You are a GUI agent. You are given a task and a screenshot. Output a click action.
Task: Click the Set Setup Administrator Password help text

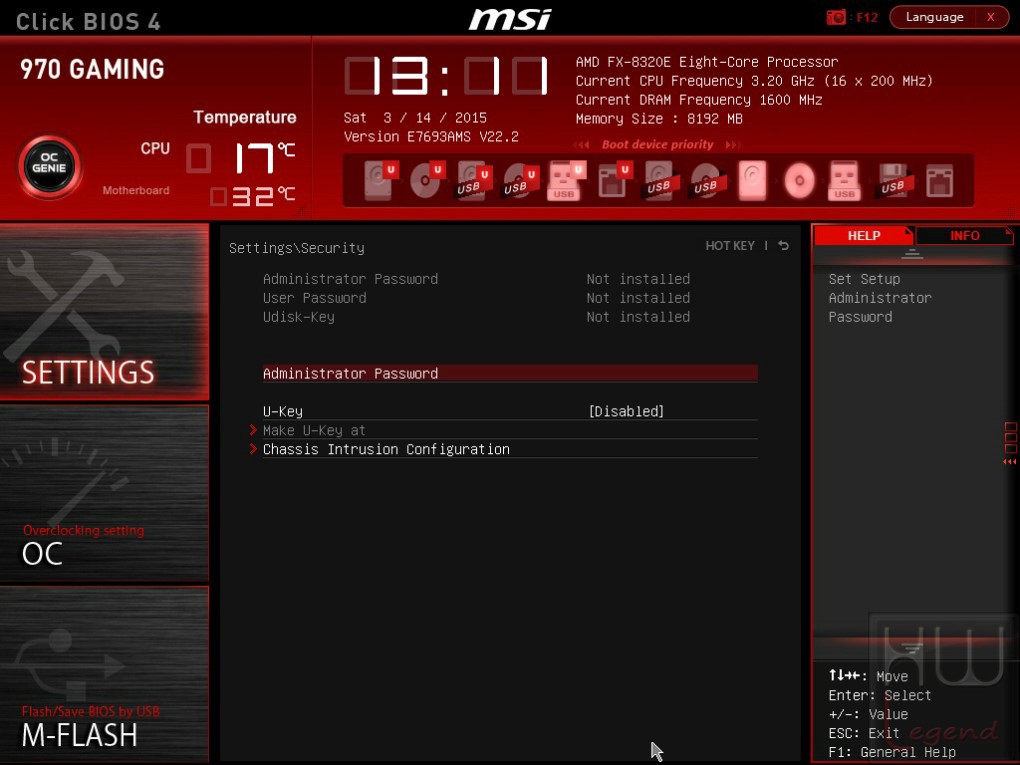coord(879,297)
